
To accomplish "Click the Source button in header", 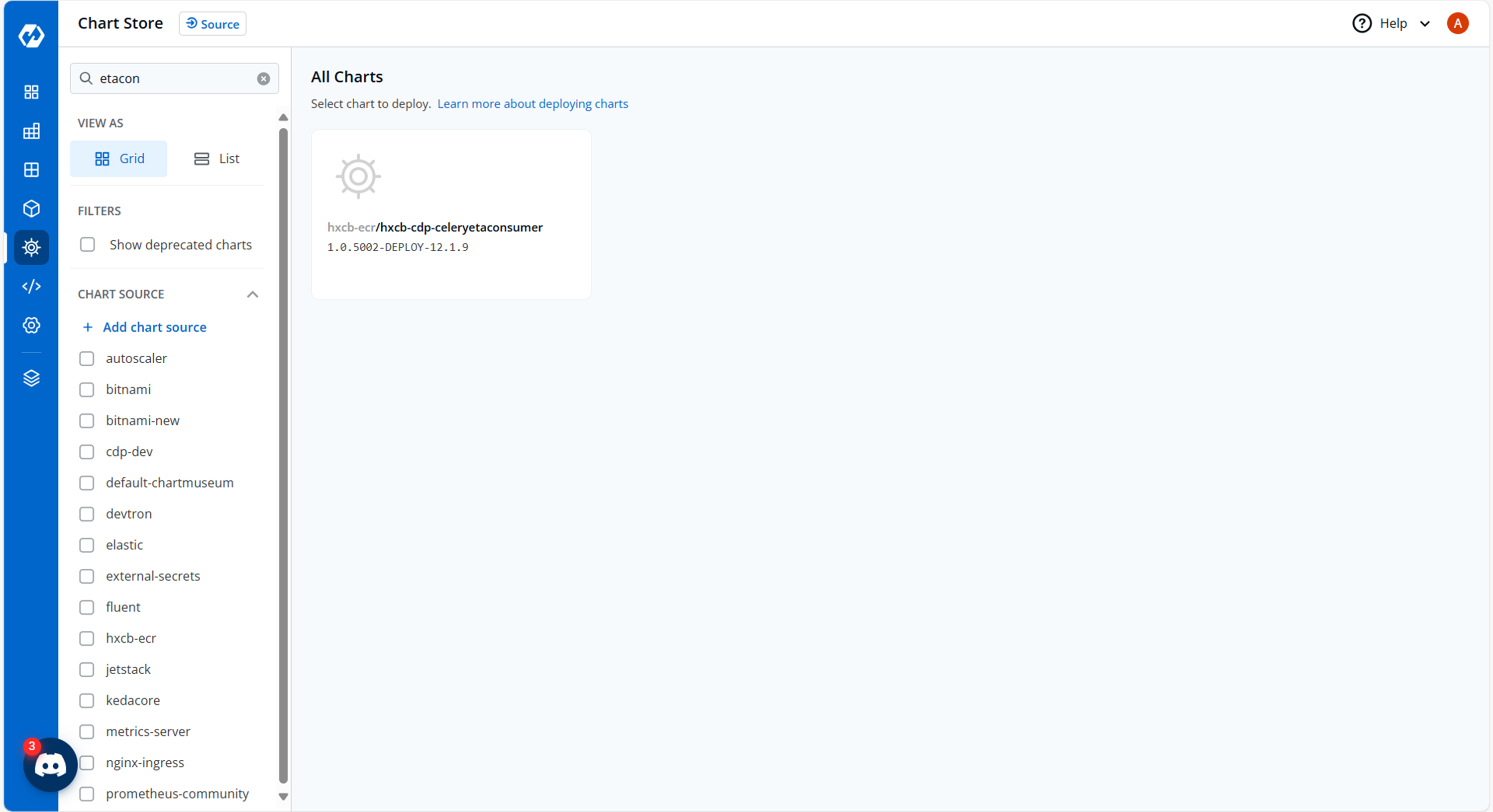I will (213, 24).
